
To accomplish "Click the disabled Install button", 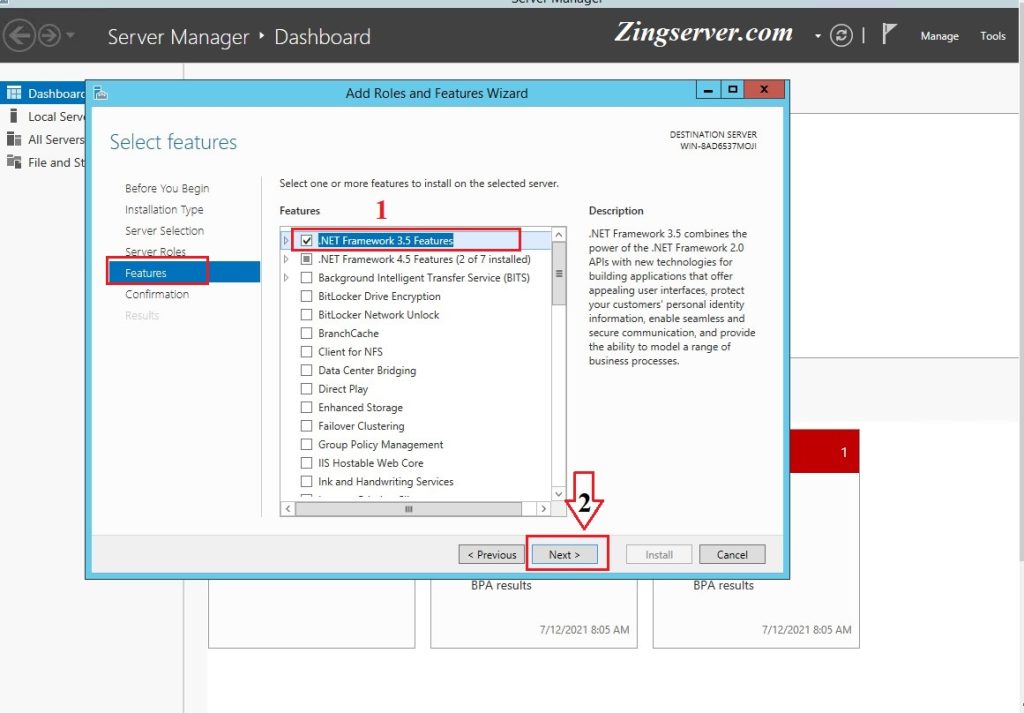I will (659, 554).
